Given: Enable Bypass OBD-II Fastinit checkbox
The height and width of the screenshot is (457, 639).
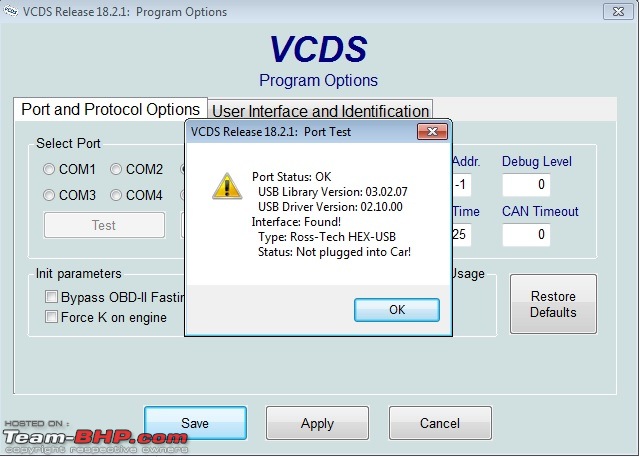Looking at the screenshot, I should pyautogui.click(x=51, y=296).
